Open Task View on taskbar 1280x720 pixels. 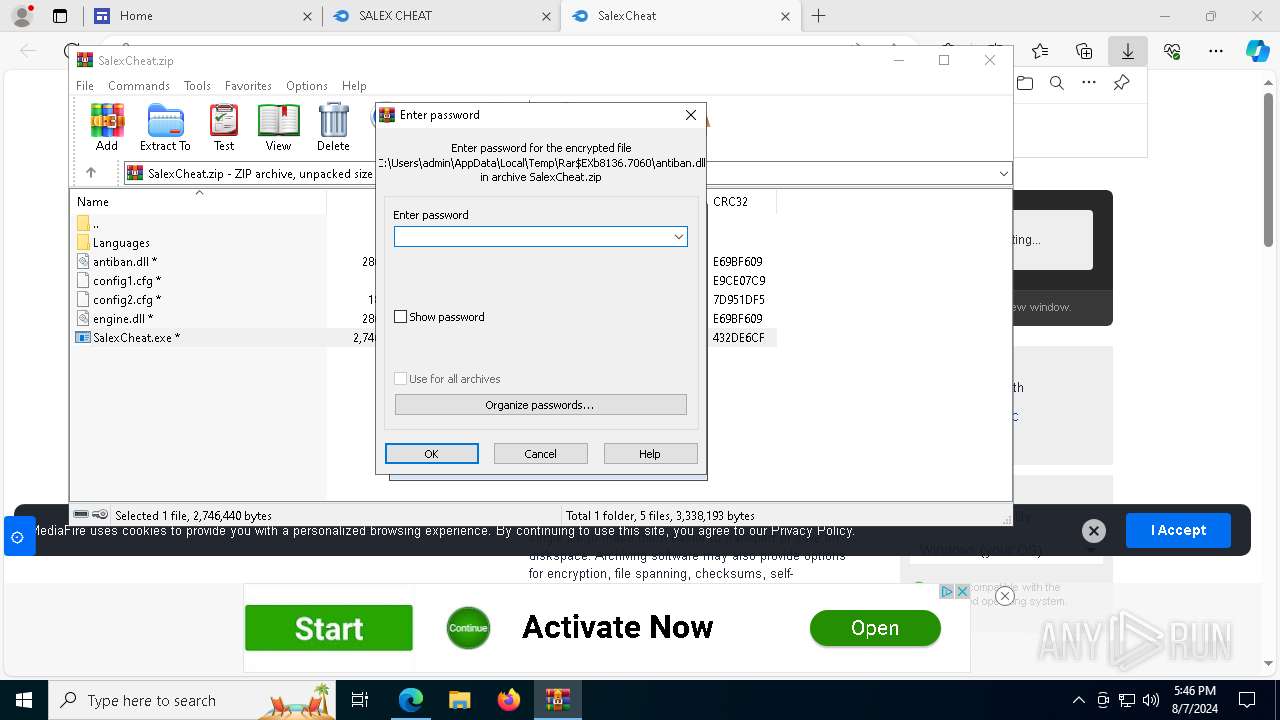pyautogui.click(x=360, y=700)
